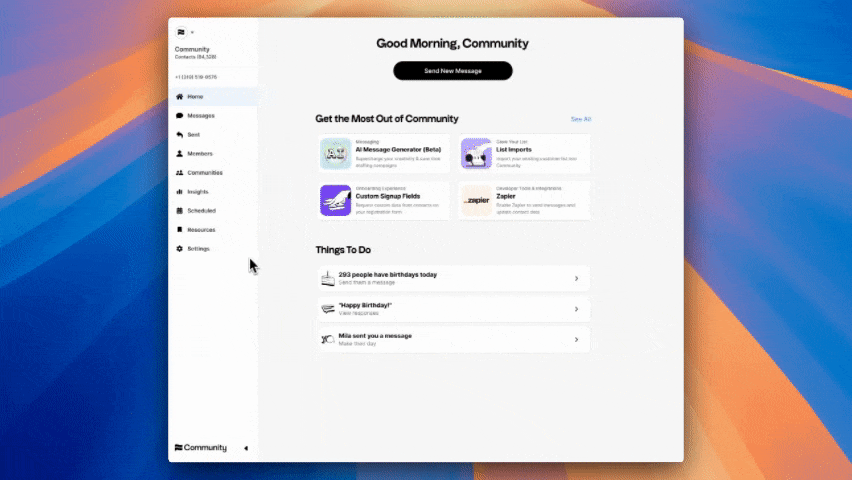Expand the 293 birthdays row chevron

coord(577,279)
